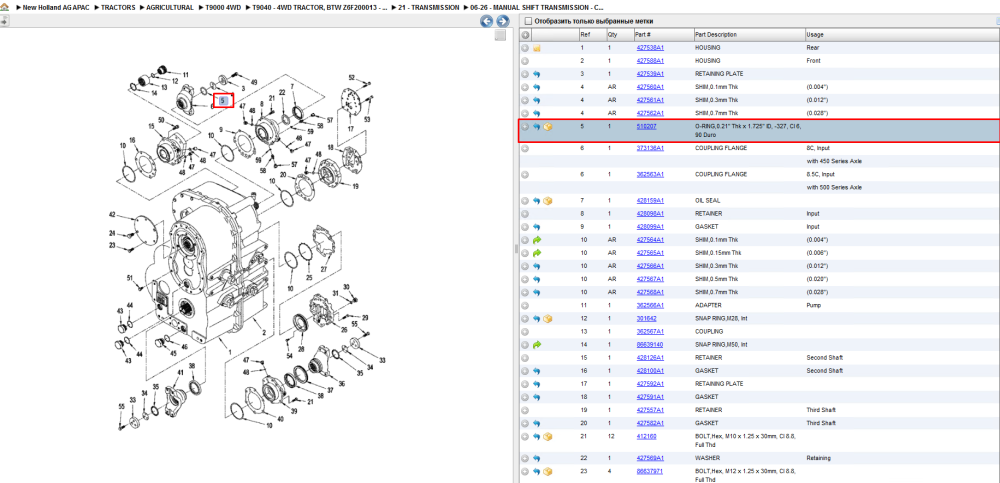Click blue arrow icon in GASKET 428100A1 row

(536, 371)
